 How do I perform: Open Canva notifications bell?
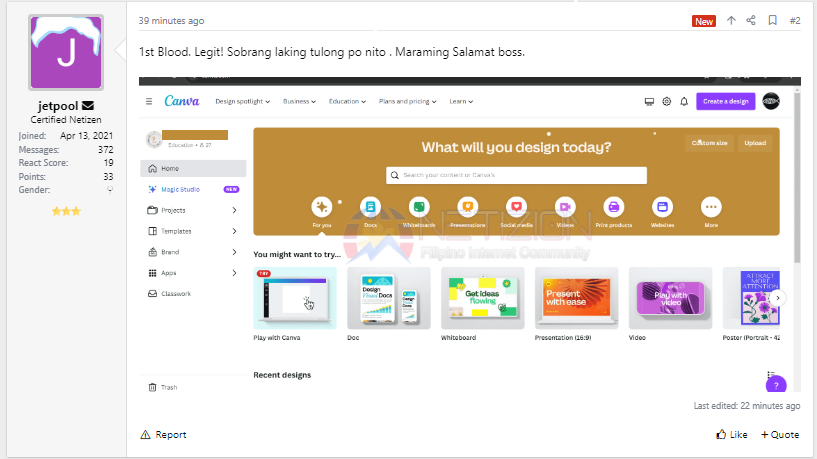[684, 102]
